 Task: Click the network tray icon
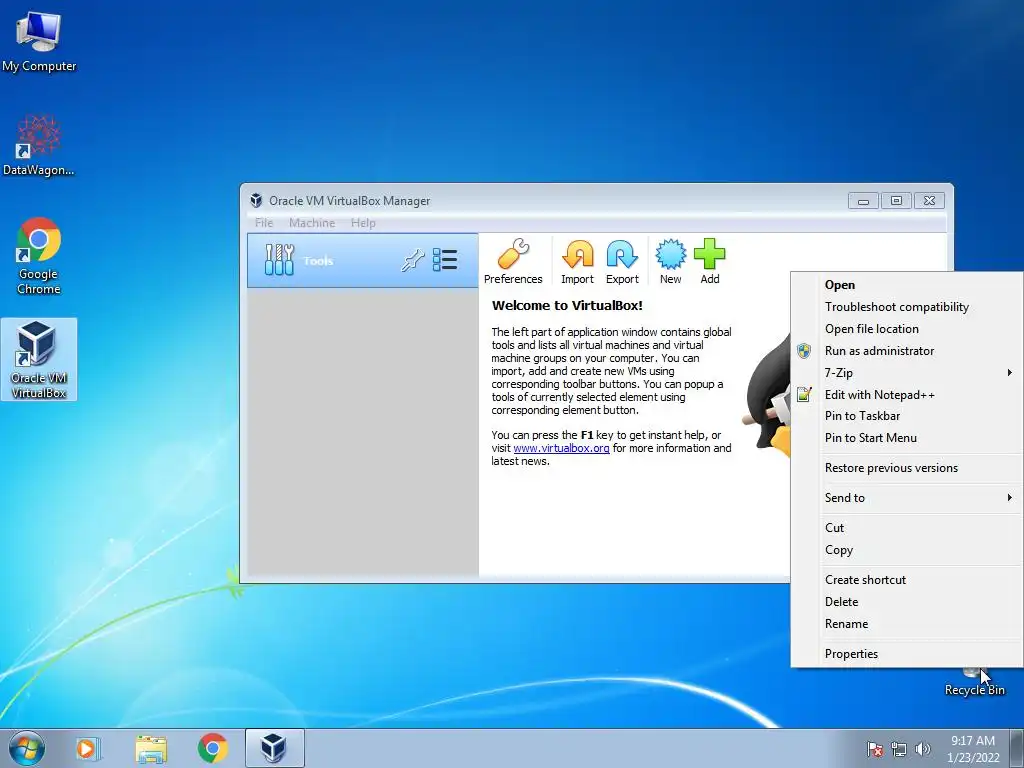[899, 749]
